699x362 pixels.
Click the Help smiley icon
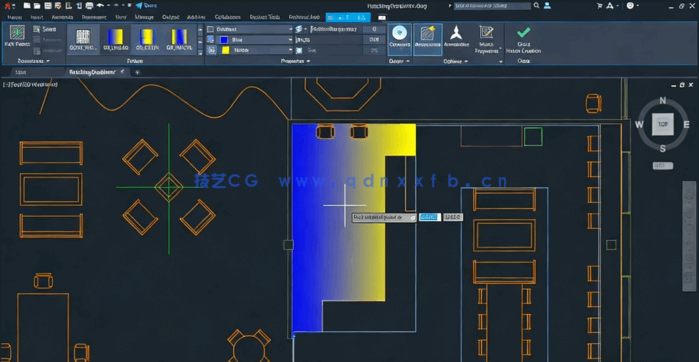(x=630, y=6)
